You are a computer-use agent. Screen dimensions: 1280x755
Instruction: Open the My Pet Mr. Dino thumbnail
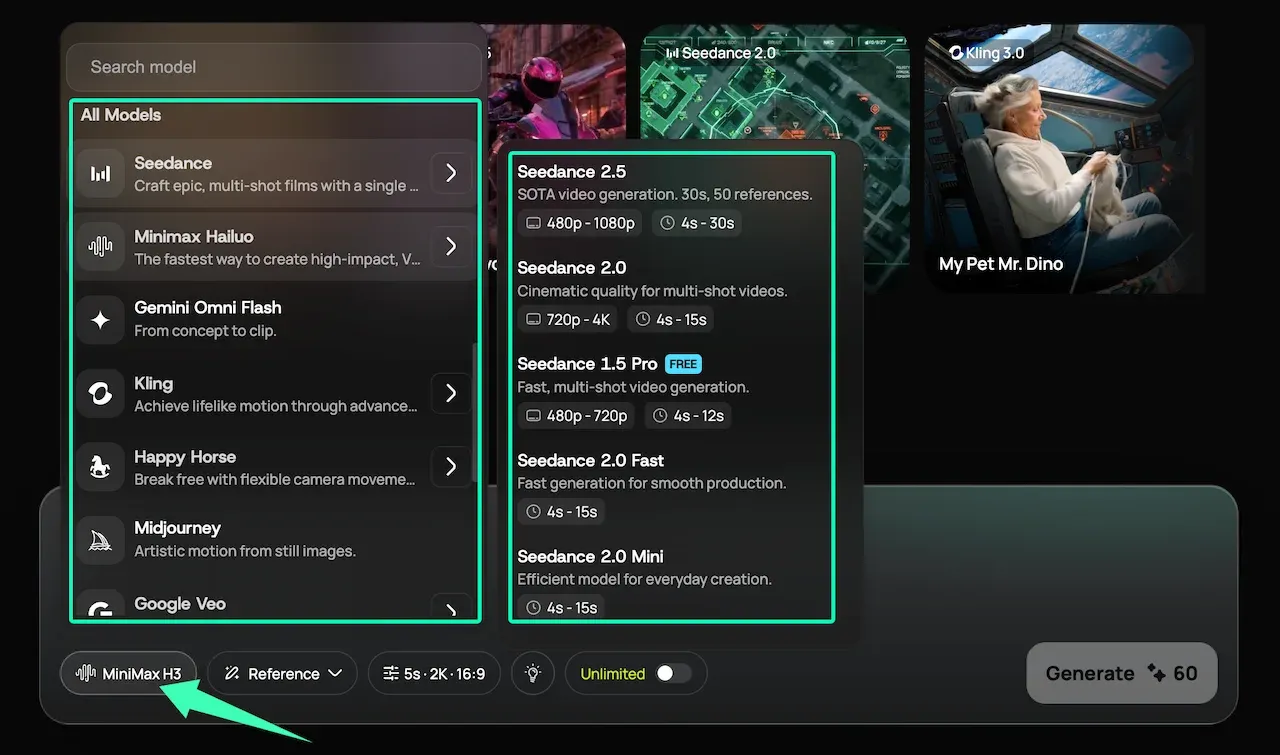1059,158
